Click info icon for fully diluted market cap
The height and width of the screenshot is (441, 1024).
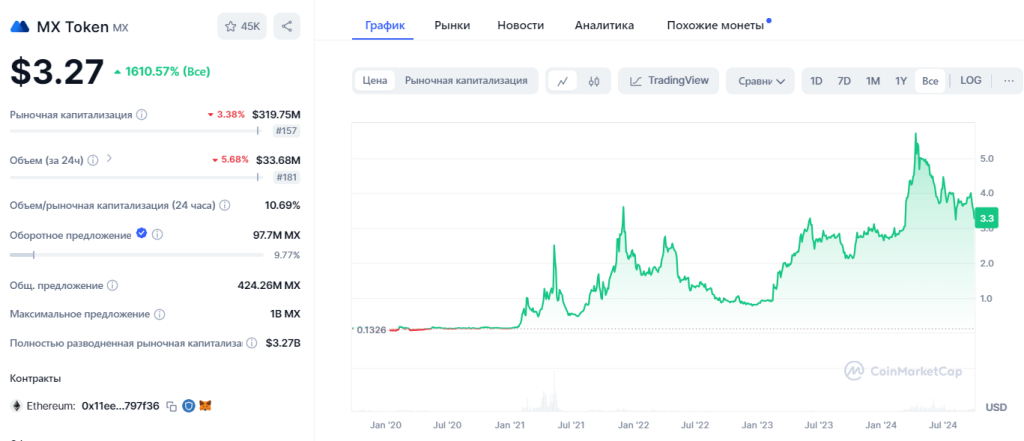click(x=252, y=343)
